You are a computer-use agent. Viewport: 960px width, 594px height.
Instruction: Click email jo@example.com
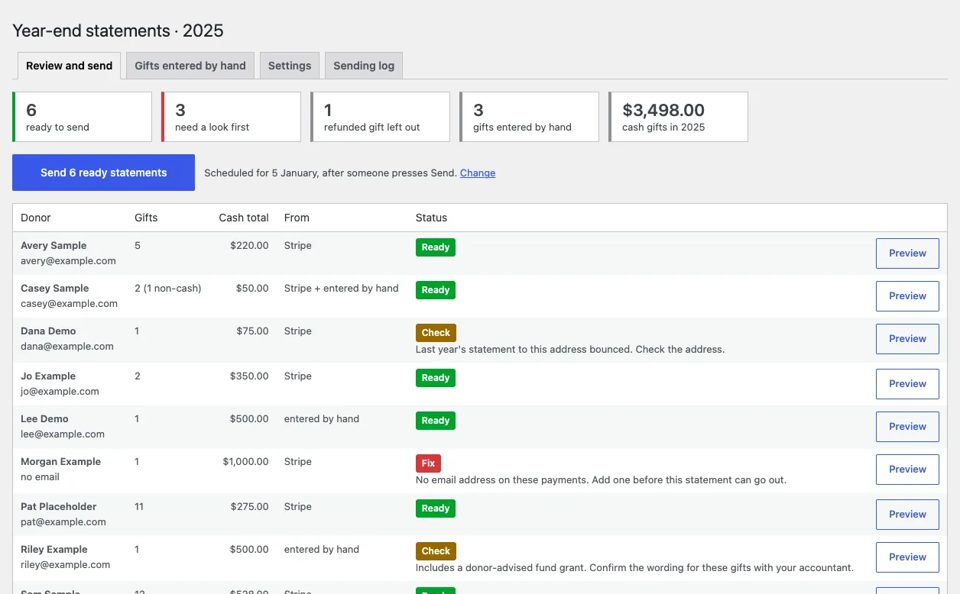(59, 391)
